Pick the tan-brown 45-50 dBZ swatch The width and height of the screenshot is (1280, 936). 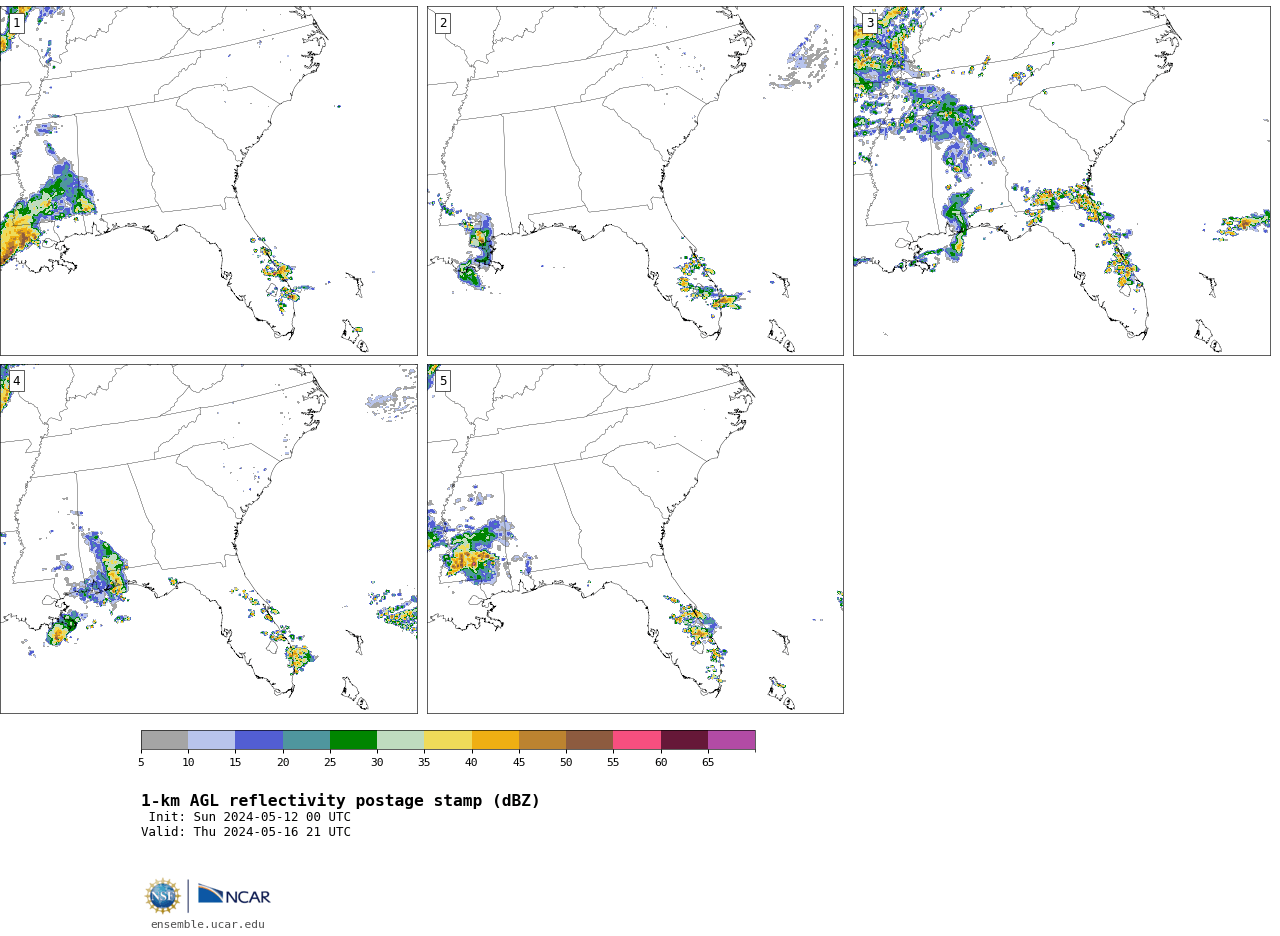point(542,740)
